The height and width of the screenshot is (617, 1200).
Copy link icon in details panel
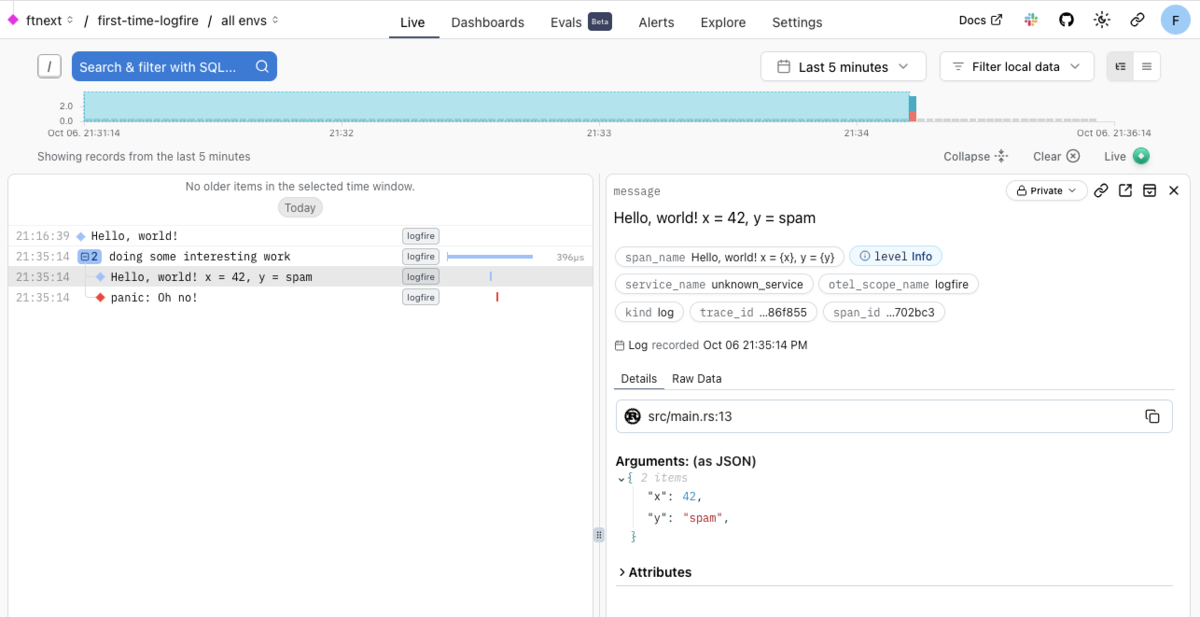coord(1101,190)
